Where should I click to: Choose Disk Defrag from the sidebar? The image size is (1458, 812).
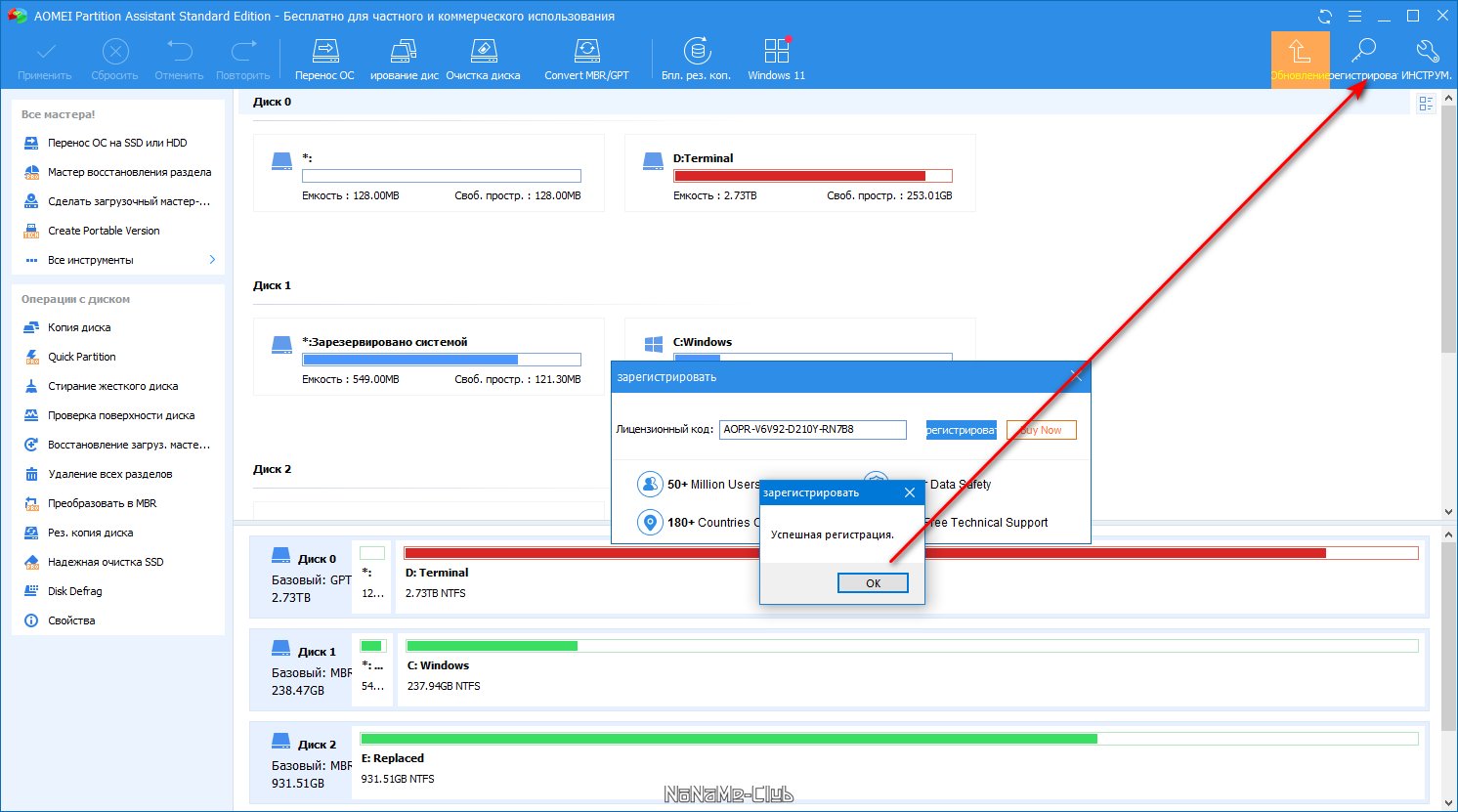(x=74, y=591)
